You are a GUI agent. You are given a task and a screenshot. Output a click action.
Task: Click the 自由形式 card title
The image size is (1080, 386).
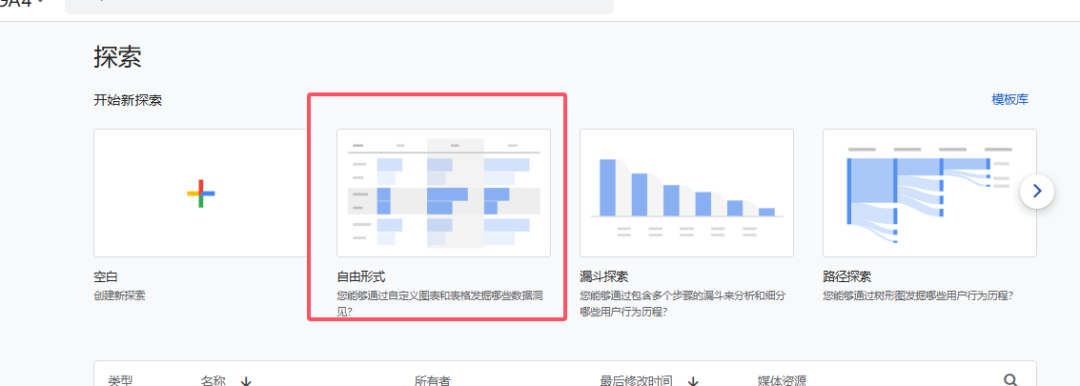361,277
